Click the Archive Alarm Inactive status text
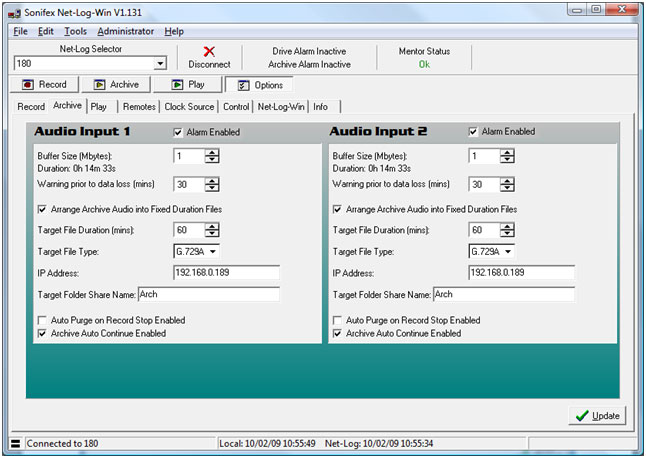646x458 pixels. 309,64
